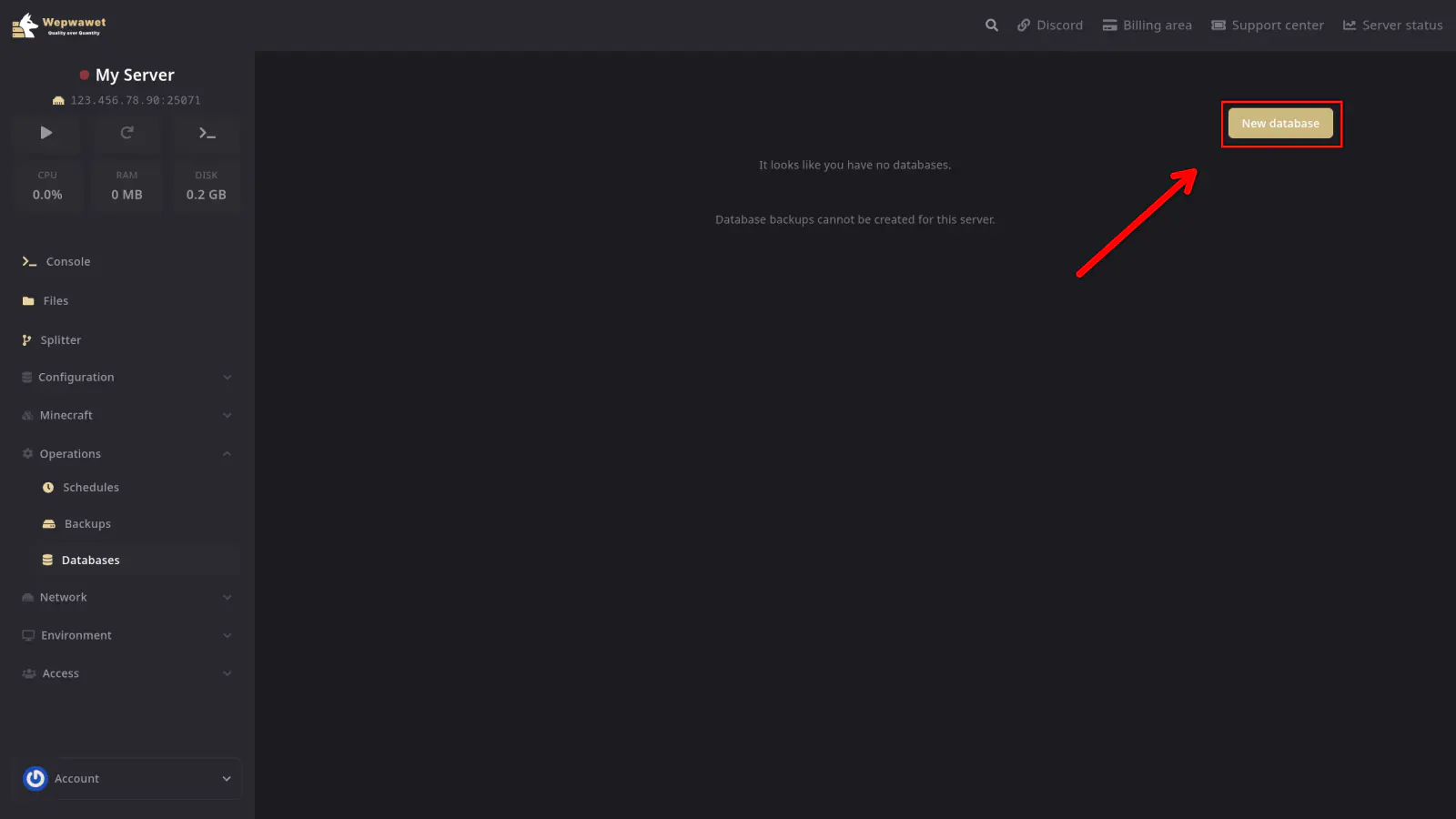Click the search magnifier icon

pos(991,25)
